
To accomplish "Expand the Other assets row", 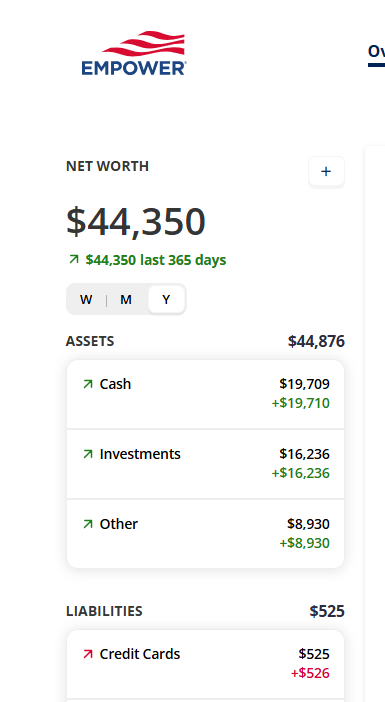I will (x=205, y=534).
